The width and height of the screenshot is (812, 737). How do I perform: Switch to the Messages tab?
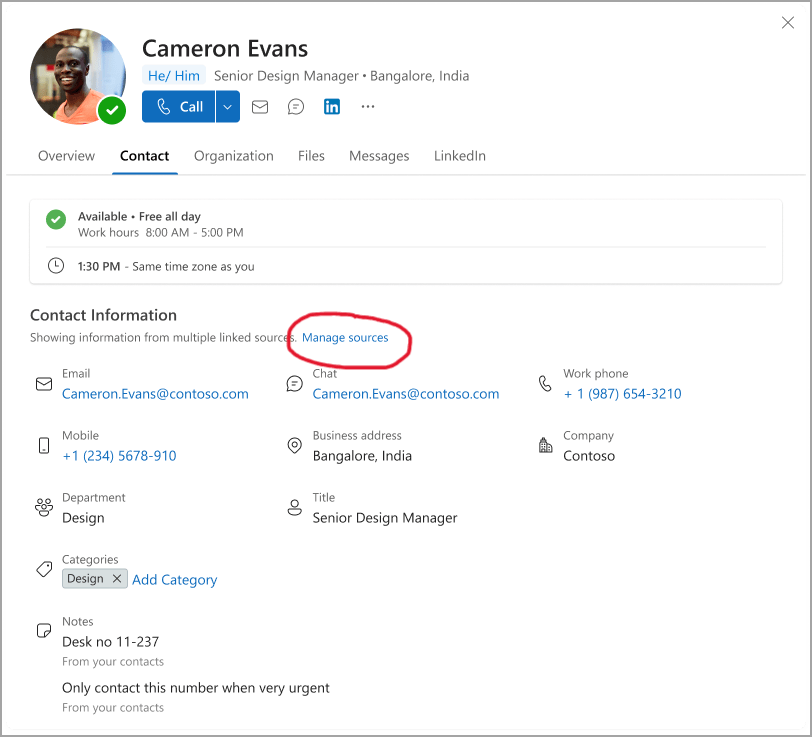379,156
